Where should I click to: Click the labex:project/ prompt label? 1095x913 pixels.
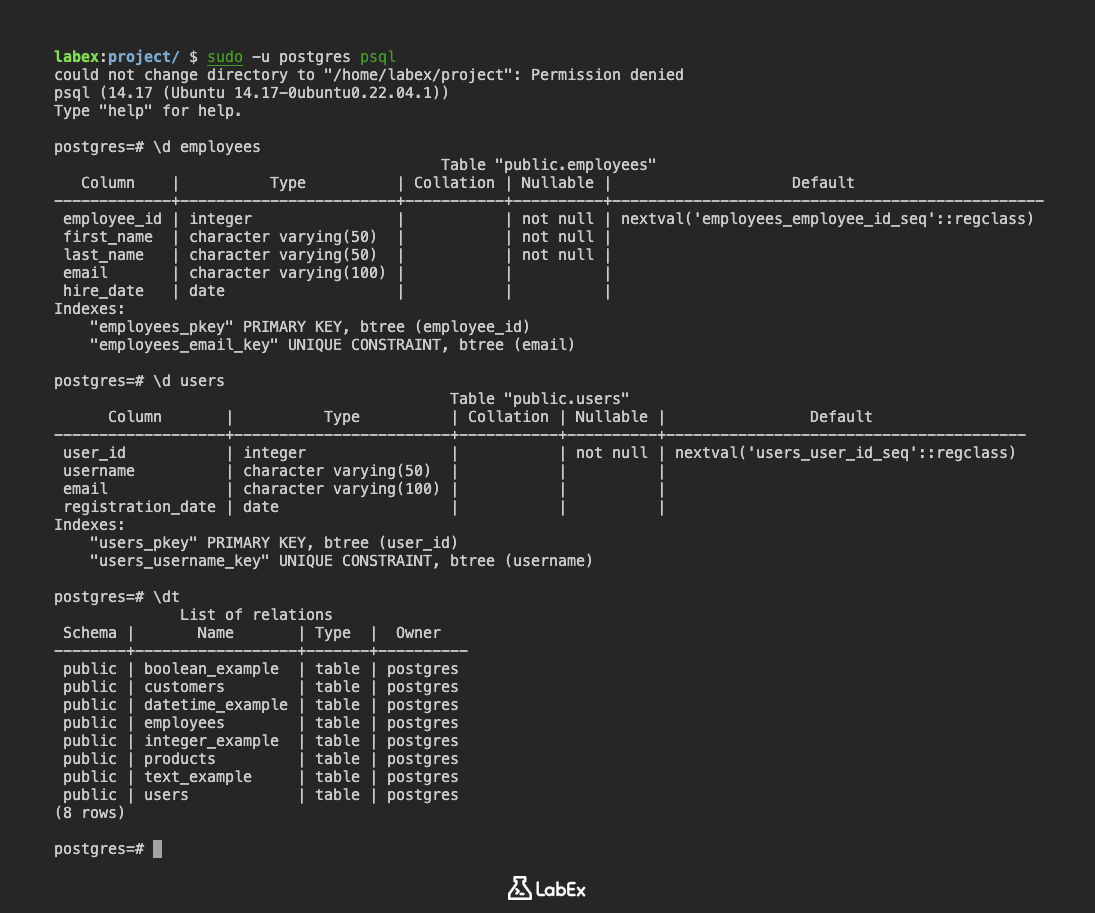[115, 57]
